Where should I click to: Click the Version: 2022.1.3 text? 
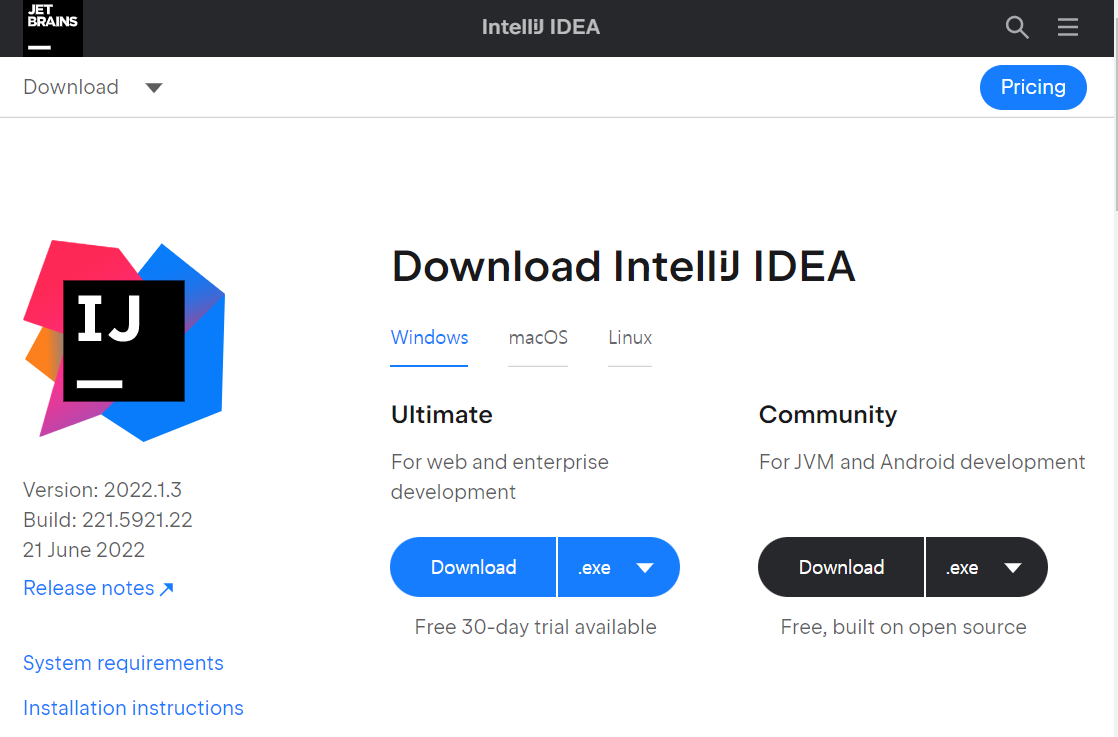(x=103, y=490)
